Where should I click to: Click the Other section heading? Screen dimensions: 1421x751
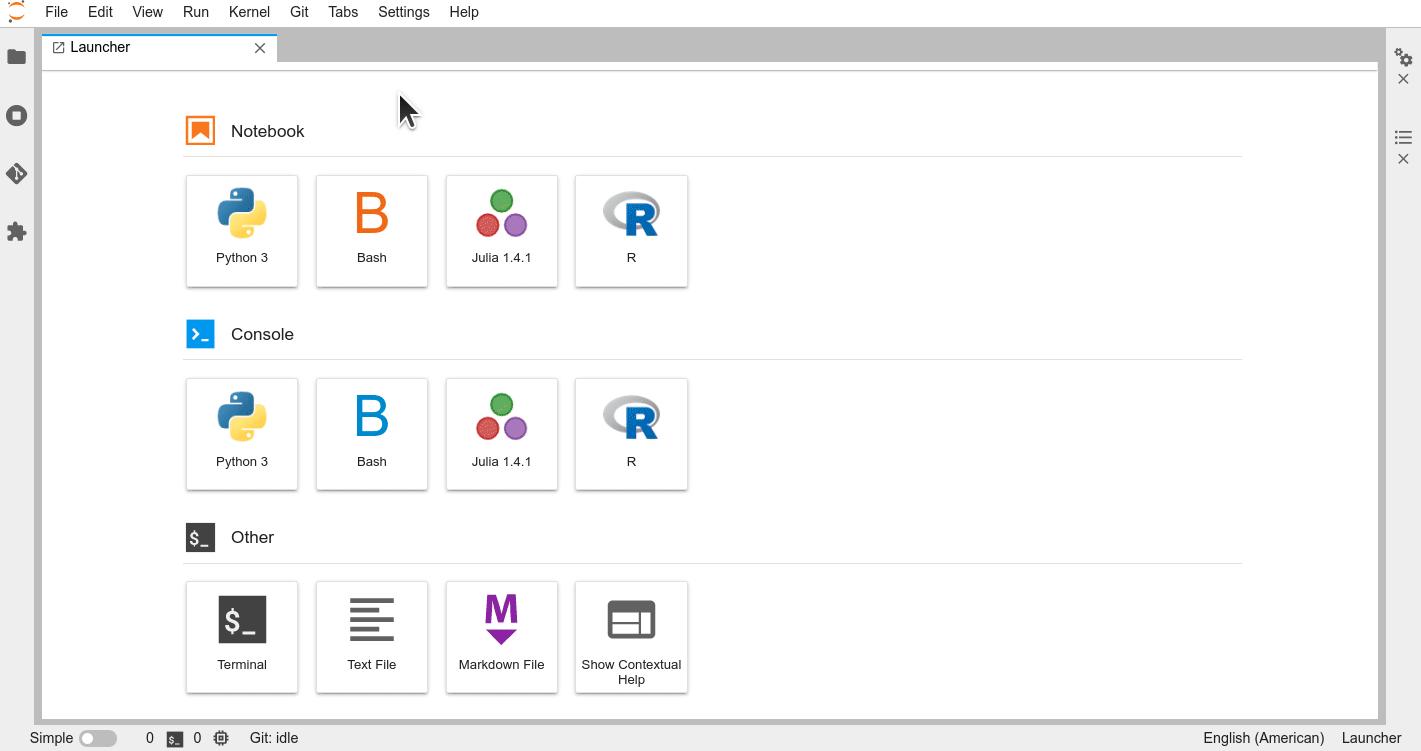click(x=252, y=537)
